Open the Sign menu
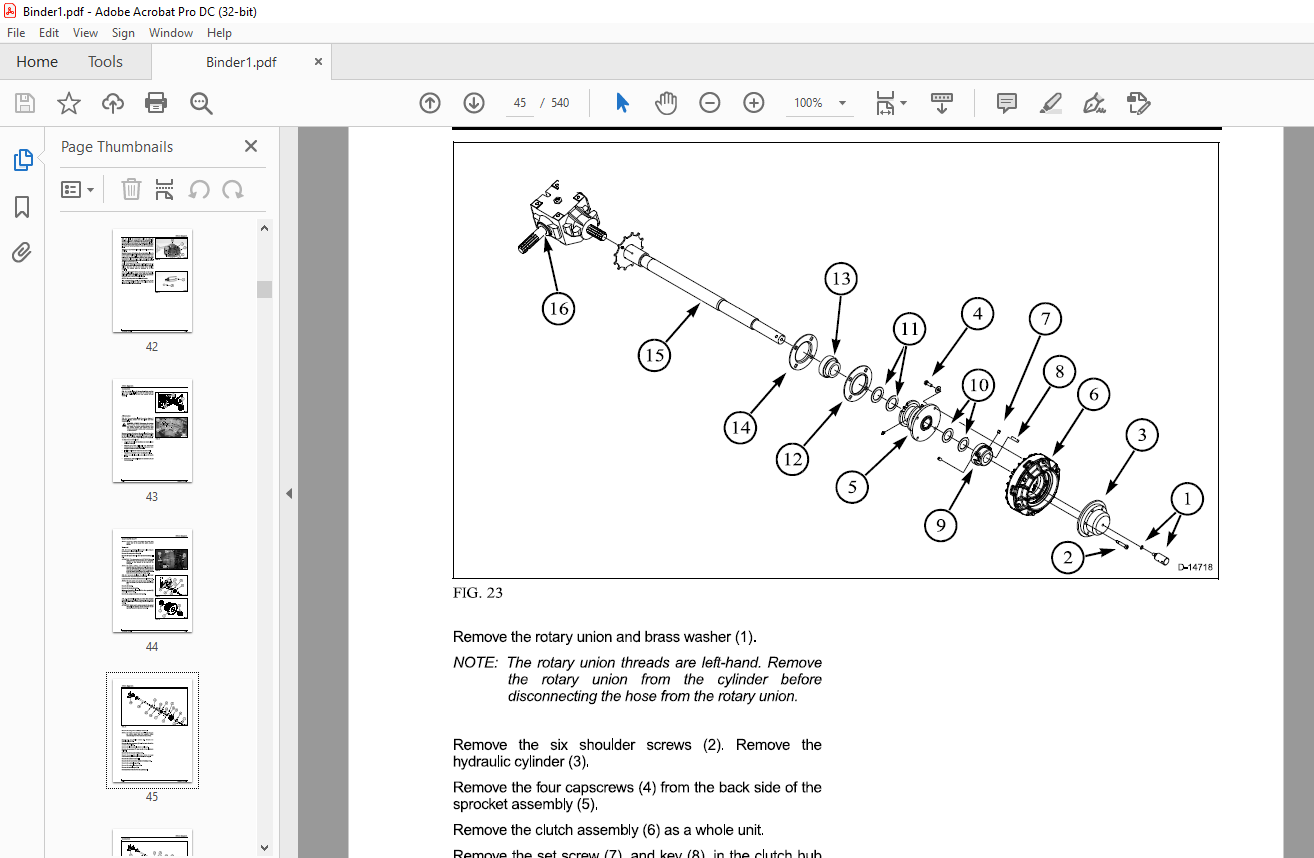This screenshot has height=858, width=1314. click(123, 33)
